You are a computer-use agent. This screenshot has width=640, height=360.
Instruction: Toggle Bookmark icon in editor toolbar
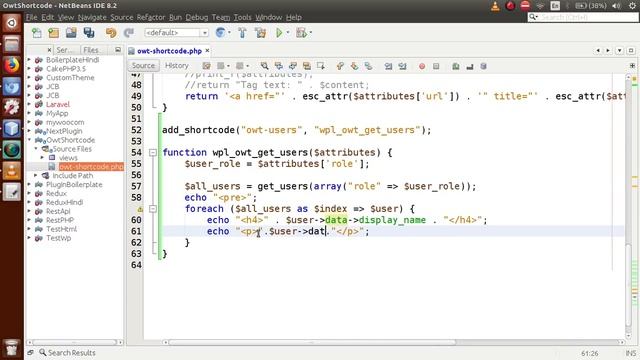pos(368,66)
